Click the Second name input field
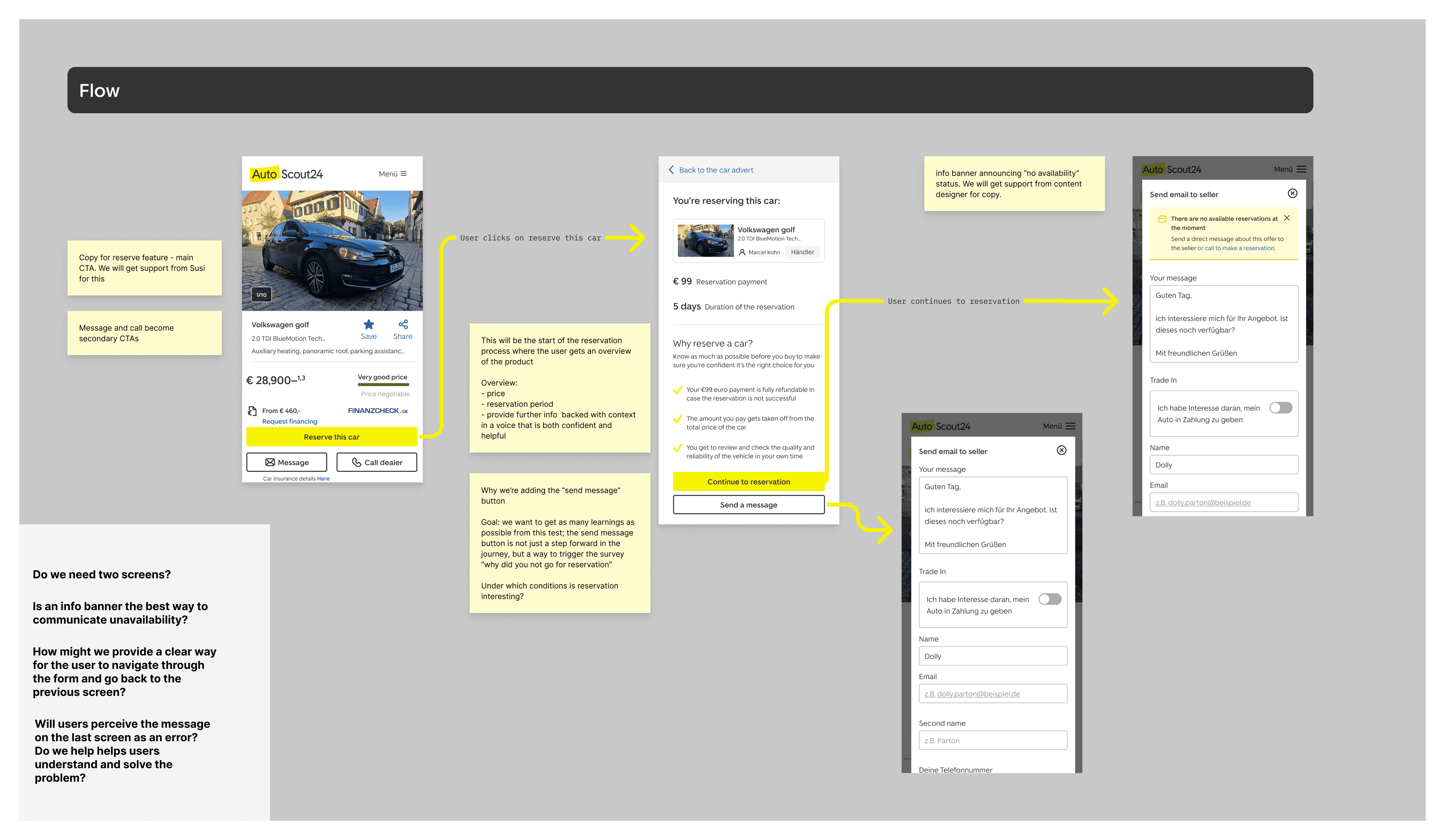Viewport: 1445px width, 840px height. point(993,740)
